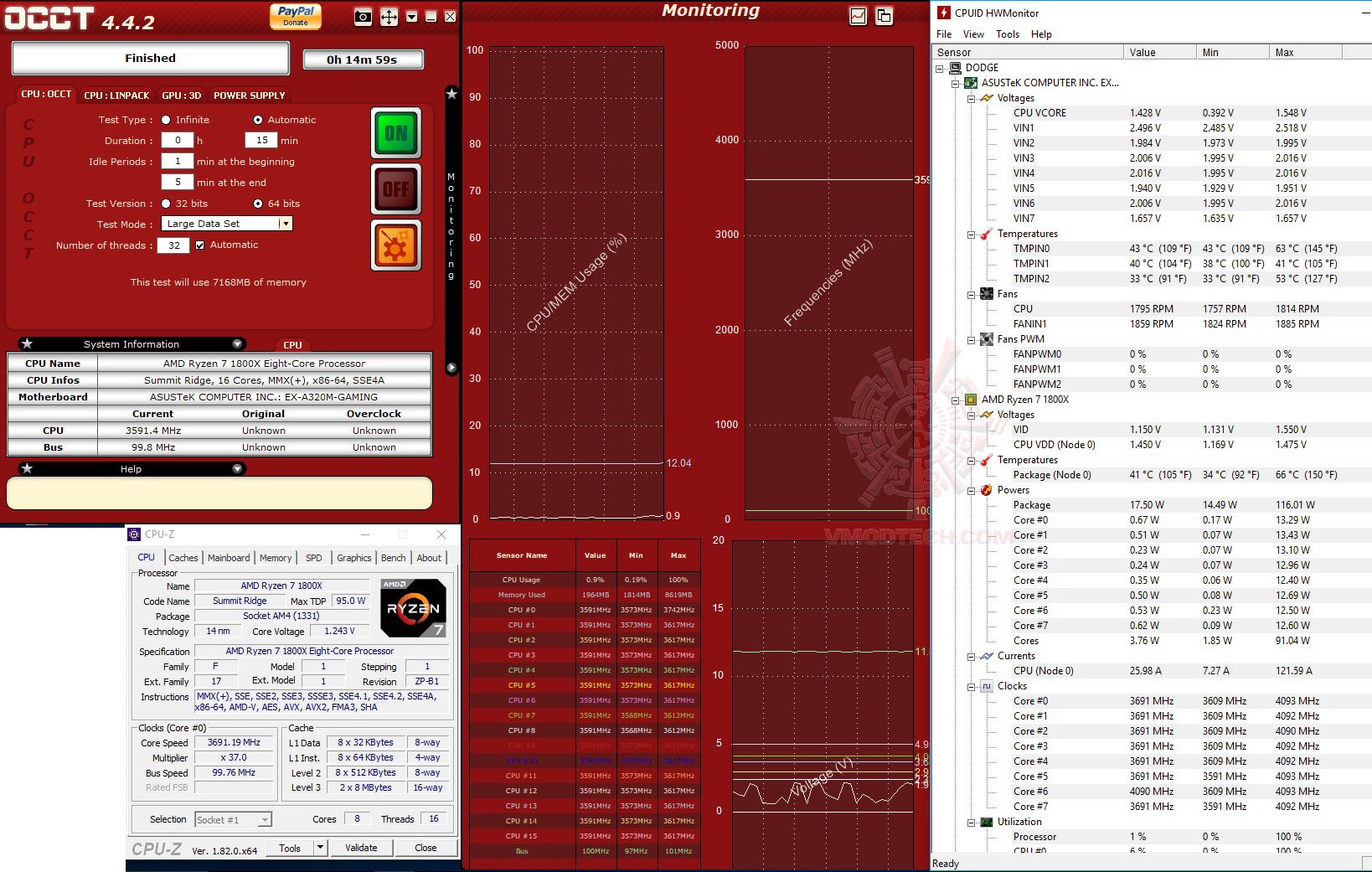The width and height of the screenshot is (1372, 872).
Task: Click the Ryzen 7 logo in CPU-Z
Action: point(413,607)
